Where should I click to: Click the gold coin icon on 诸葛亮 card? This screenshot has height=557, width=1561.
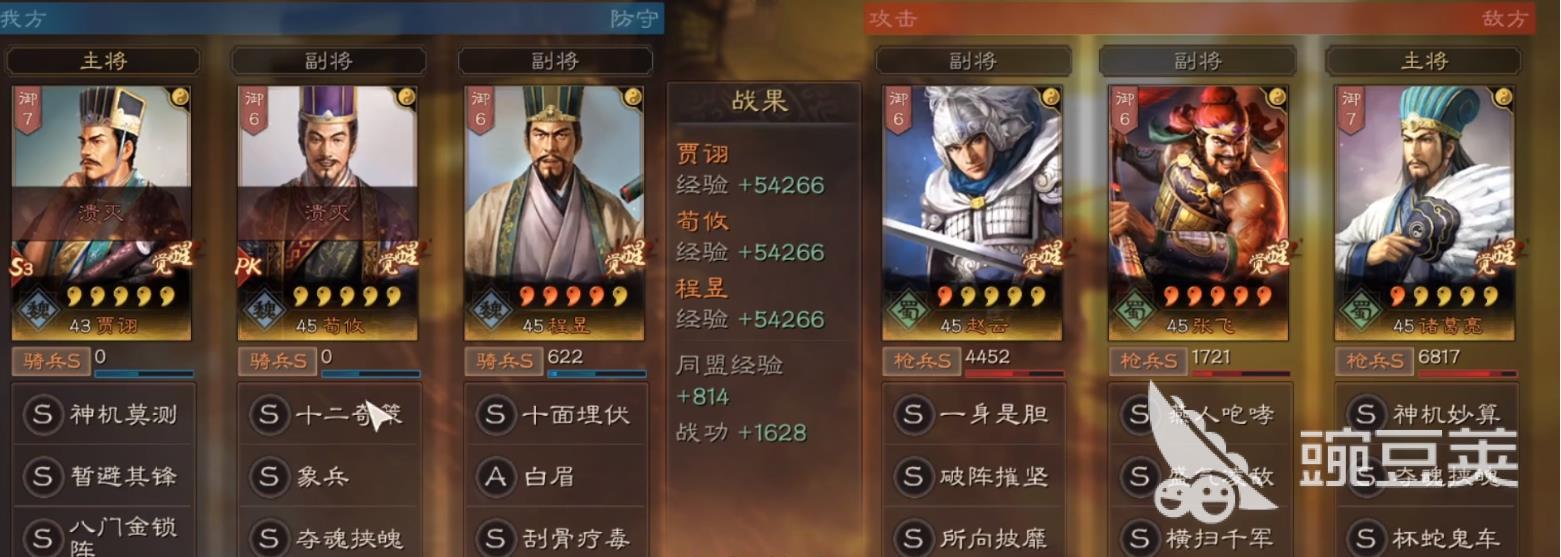[1502, 97]
